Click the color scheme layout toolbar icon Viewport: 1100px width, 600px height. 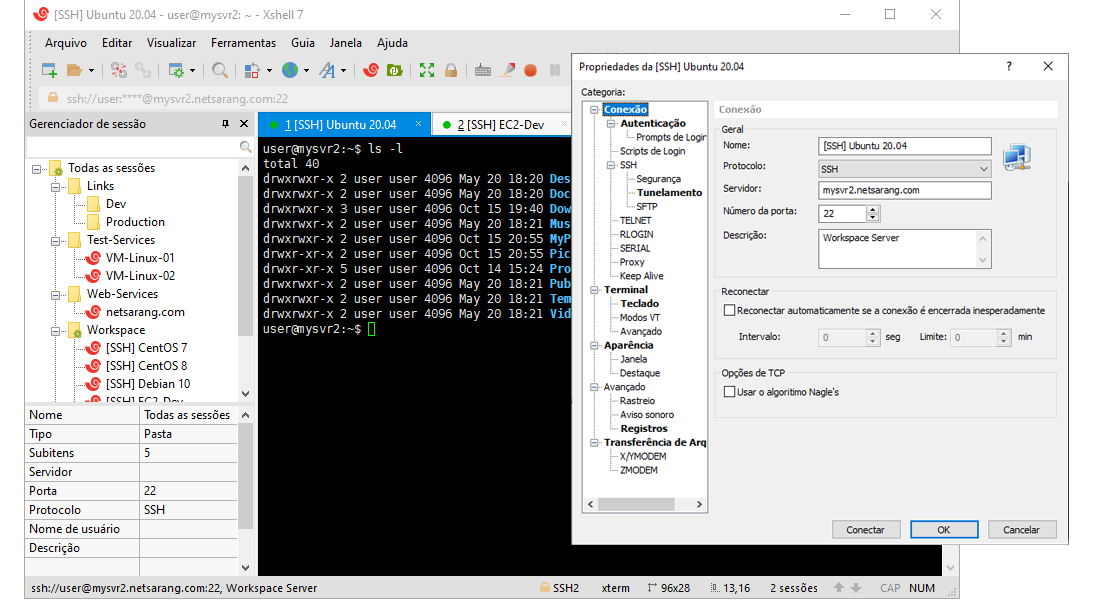click(252, 70)
